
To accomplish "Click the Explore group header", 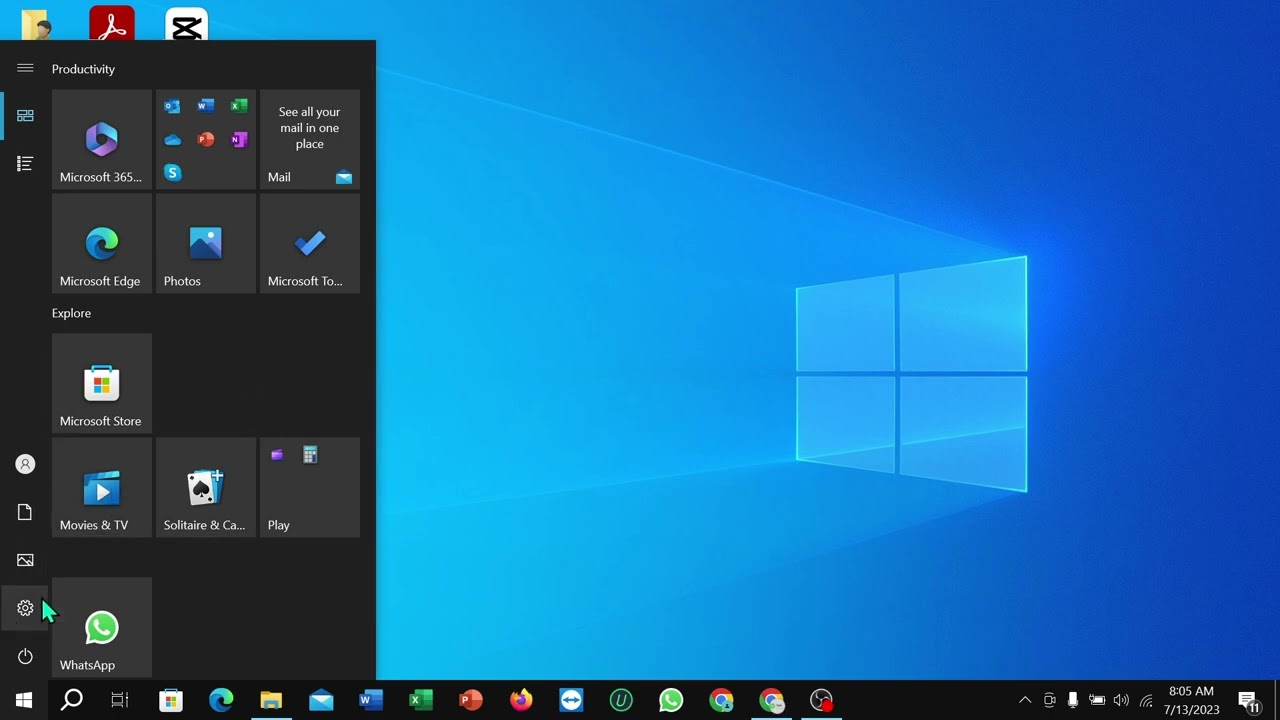I will click(x=71, y=313).
